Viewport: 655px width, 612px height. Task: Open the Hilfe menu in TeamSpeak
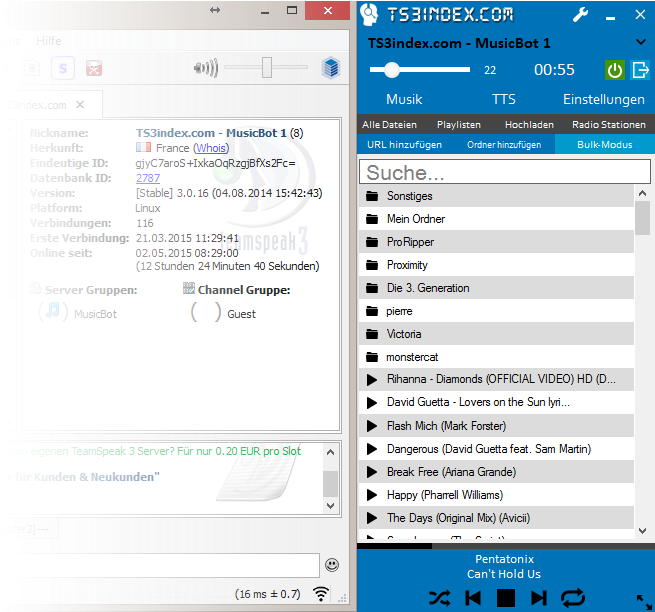tap(48, 41)
